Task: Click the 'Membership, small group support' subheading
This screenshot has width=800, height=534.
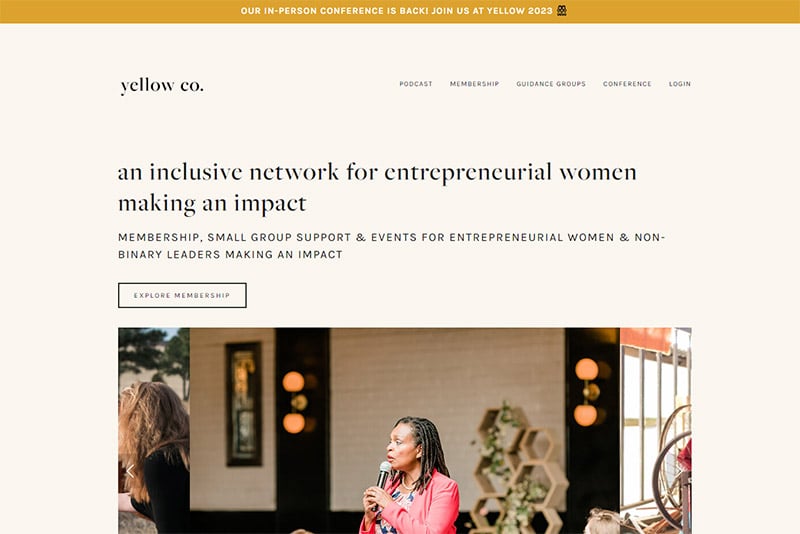Action: coord(391,246)
